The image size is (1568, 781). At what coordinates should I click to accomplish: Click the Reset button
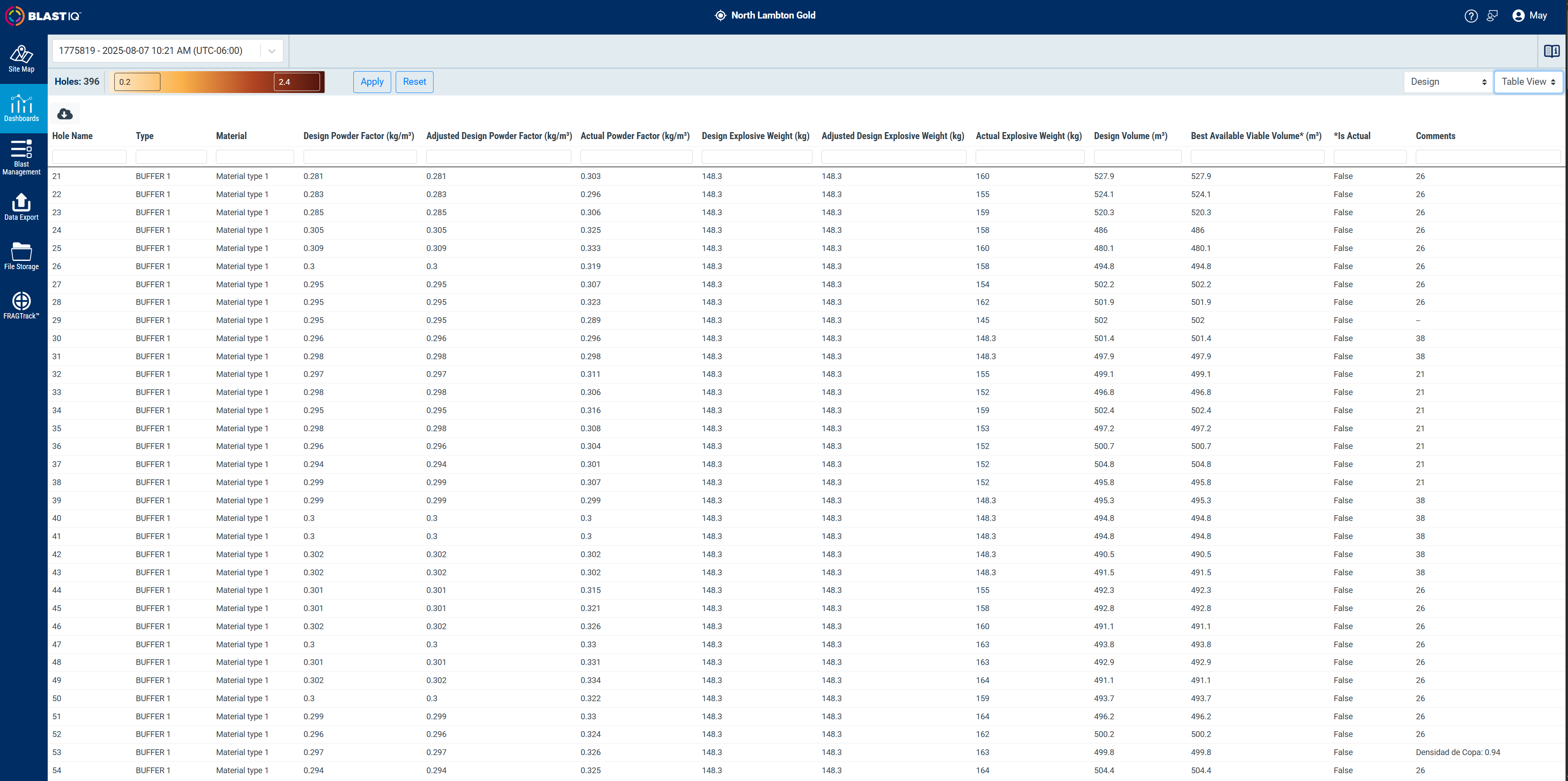tap(414, 81)
